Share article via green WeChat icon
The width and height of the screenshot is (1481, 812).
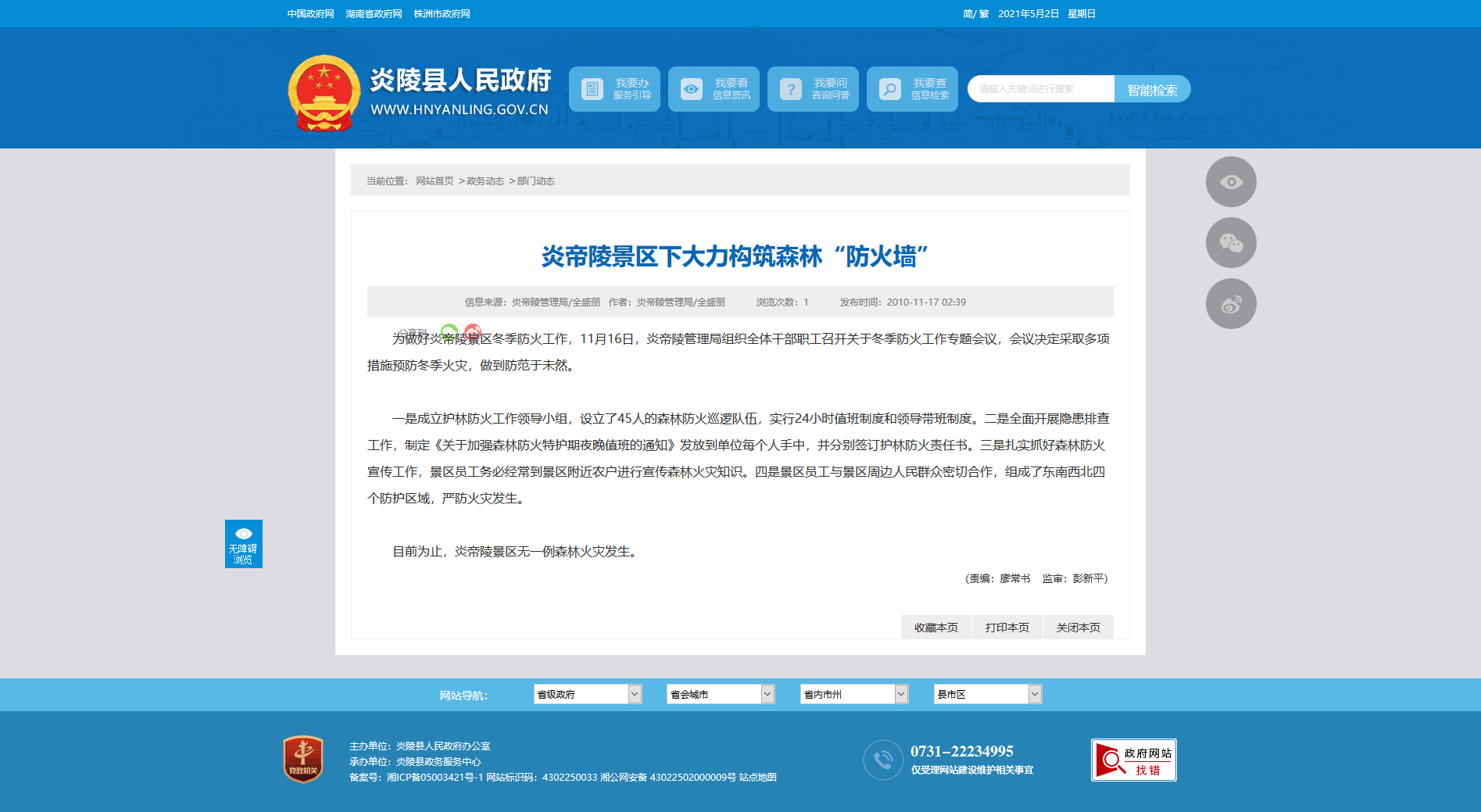[x=449, y=332]
